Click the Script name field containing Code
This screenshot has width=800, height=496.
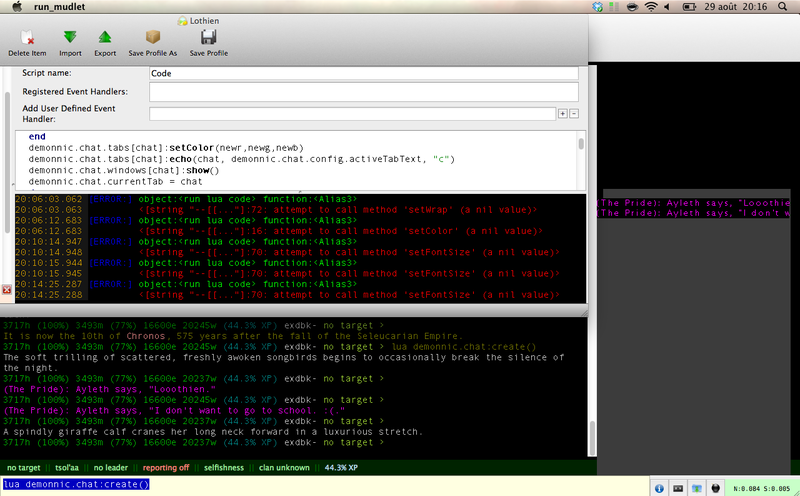pyautogui.click(x=364, y=73)
